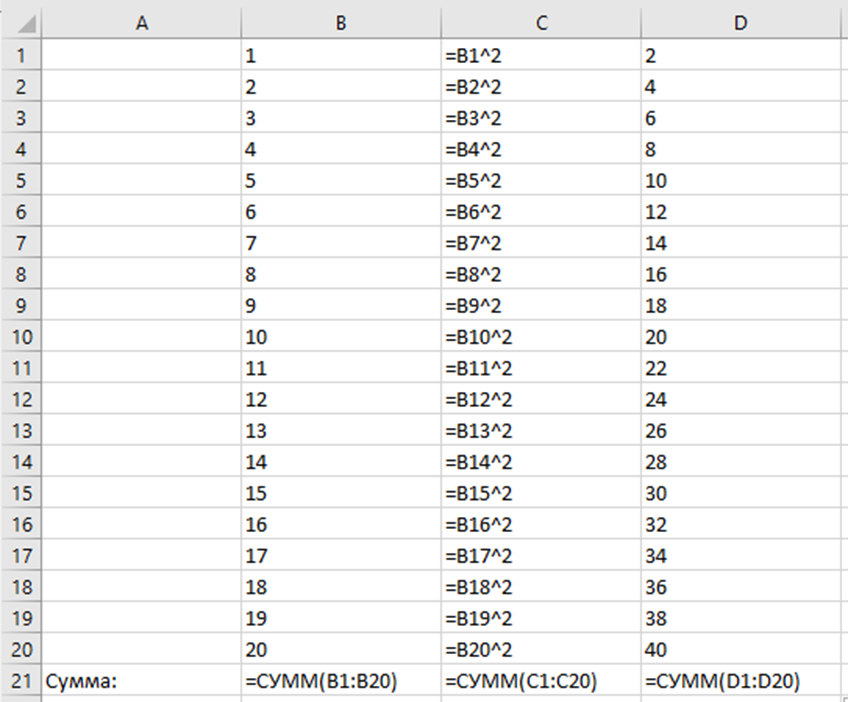The image size is (848, 702).
Task: Click the cell containing =B10^2
Action: [541, 337]
